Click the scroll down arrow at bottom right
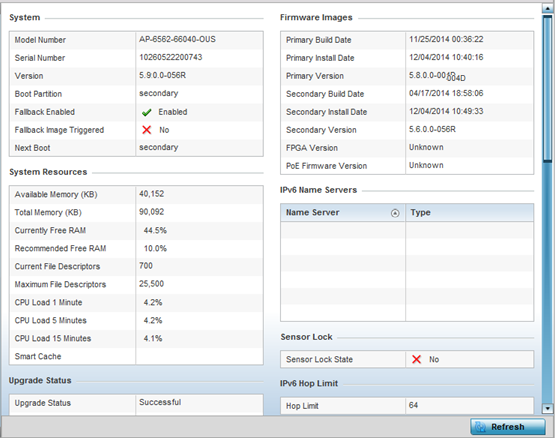Viewport: 556px width, 438px height. click(x=547, y=409)
